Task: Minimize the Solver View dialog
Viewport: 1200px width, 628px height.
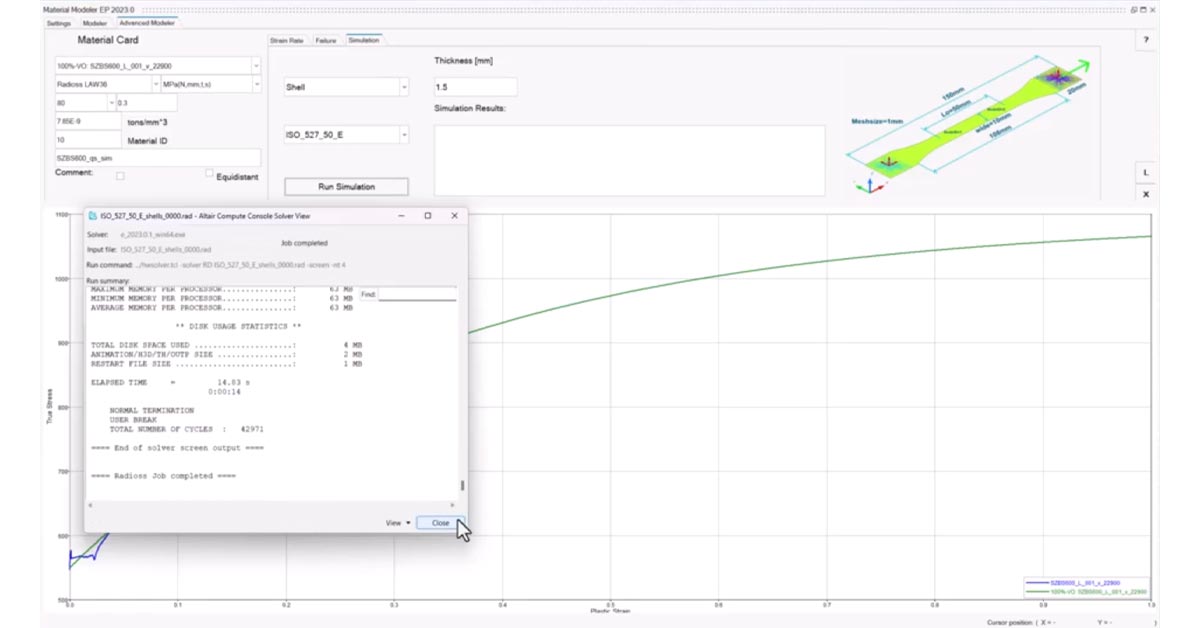Action: (400, 216)
